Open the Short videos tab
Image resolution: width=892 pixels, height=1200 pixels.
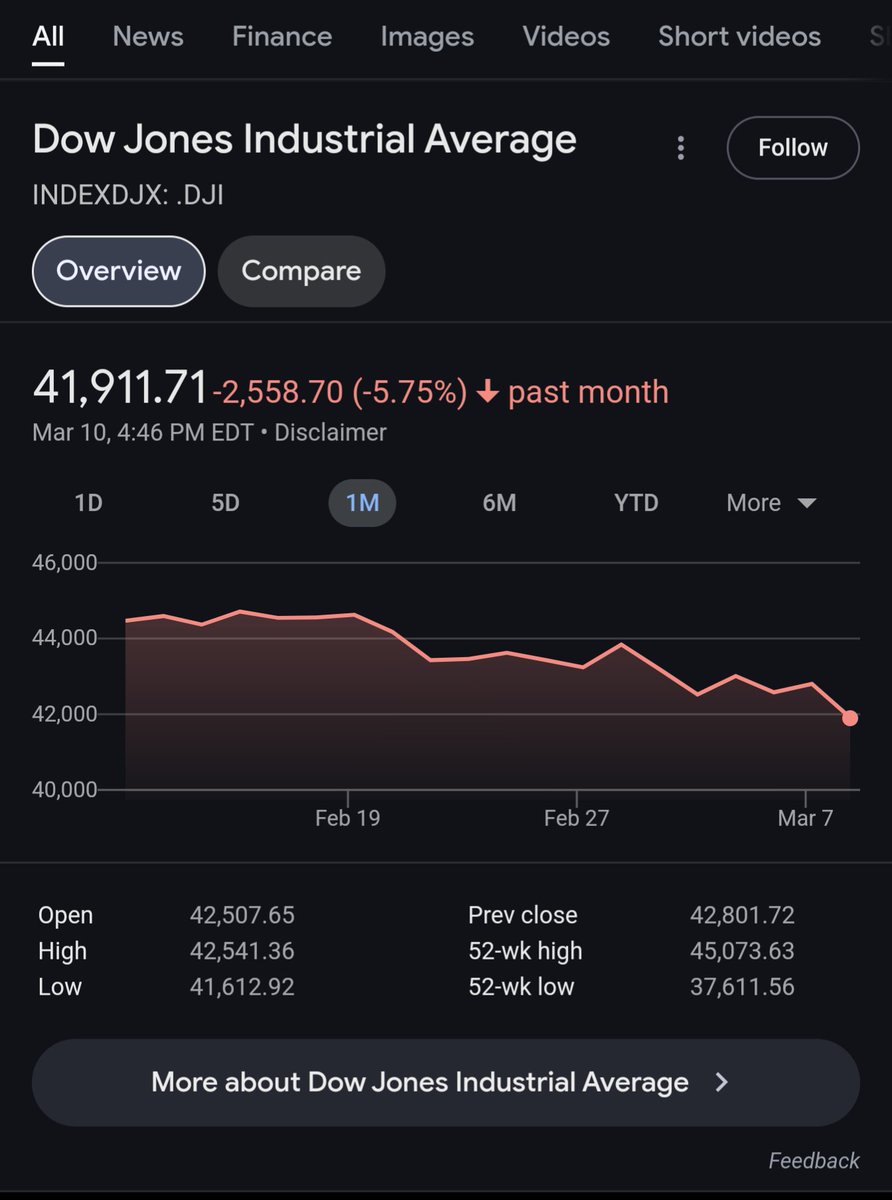pyautogui.click(x=739, y=37)
